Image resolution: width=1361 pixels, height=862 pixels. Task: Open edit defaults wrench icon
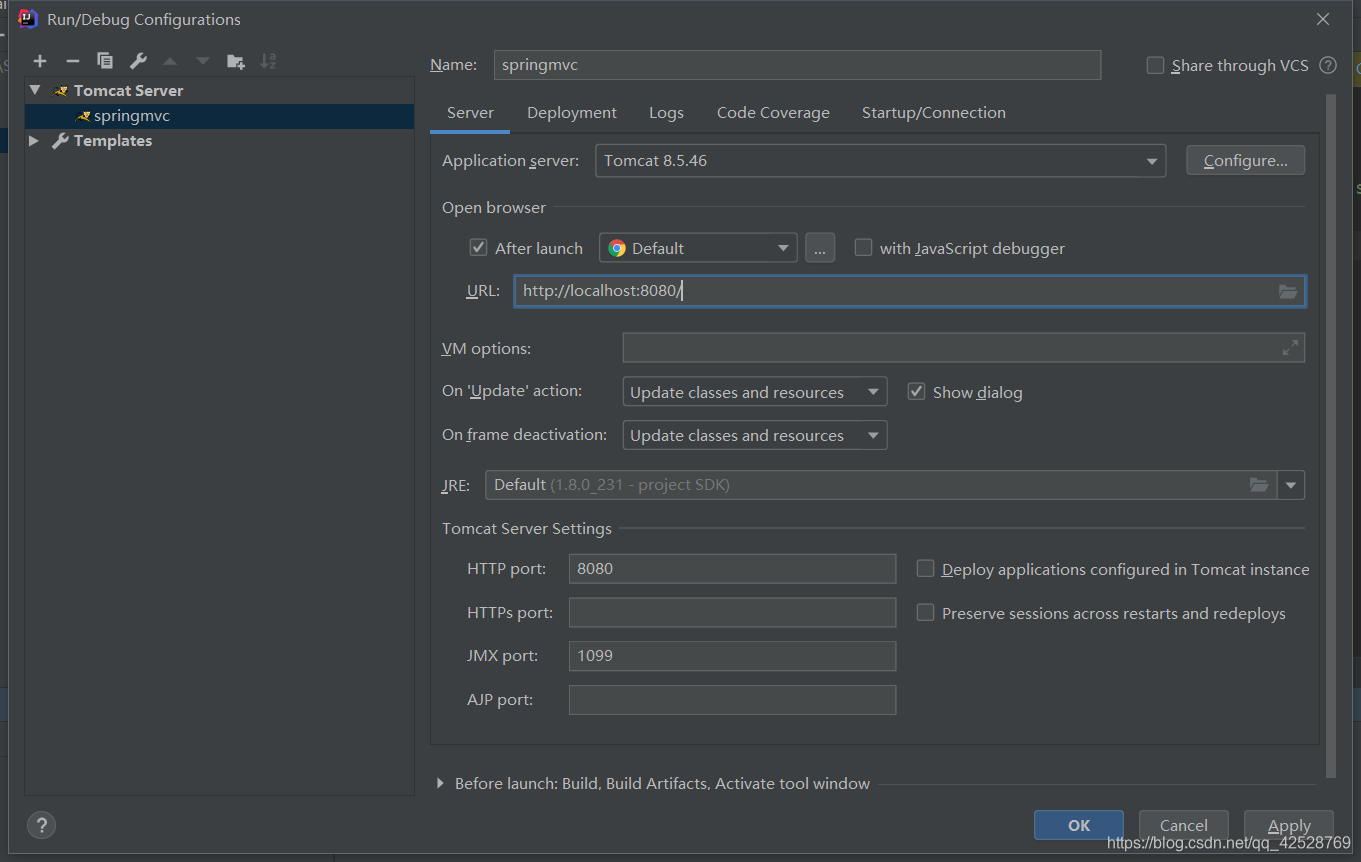tap(138, 62)
